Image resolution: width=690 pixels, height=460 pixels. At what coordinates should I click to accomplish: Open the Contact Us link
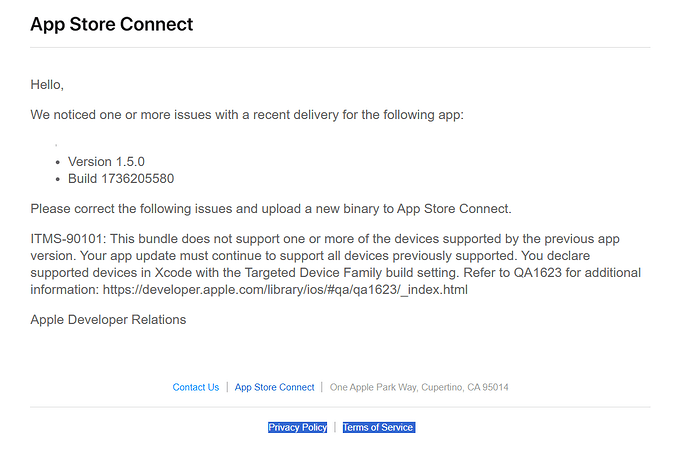195,387
